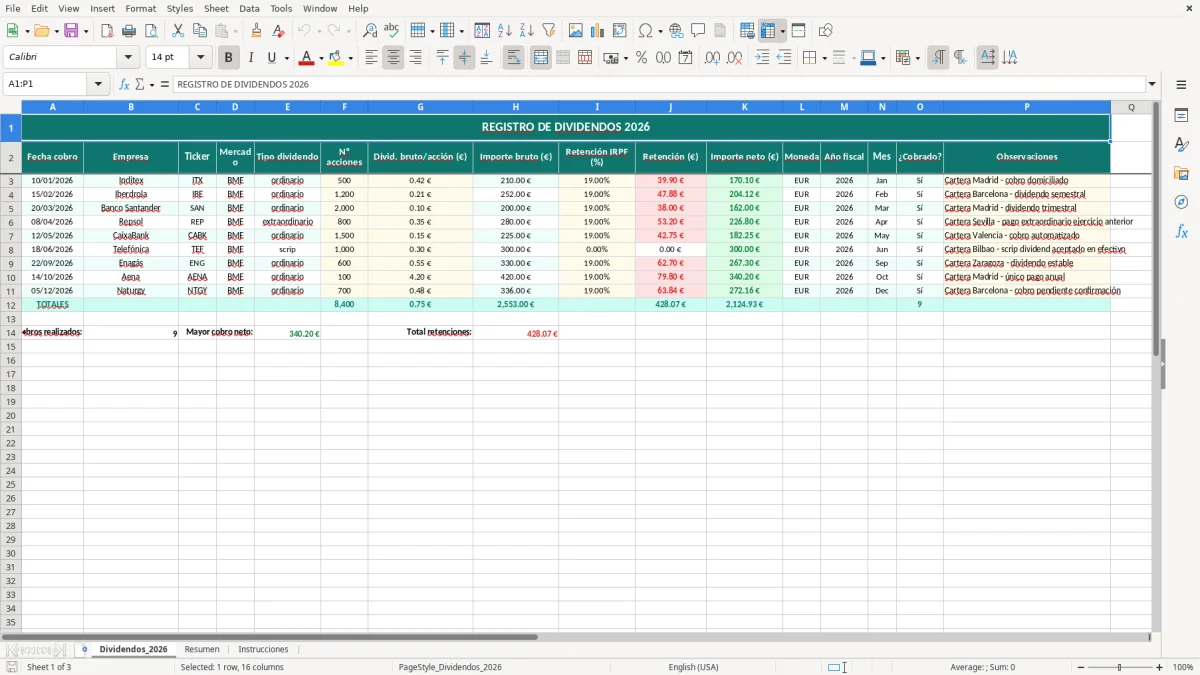This screenshot has width=1200, height=675.
Task: Center cell content vertically
Action: coord(464,58)
